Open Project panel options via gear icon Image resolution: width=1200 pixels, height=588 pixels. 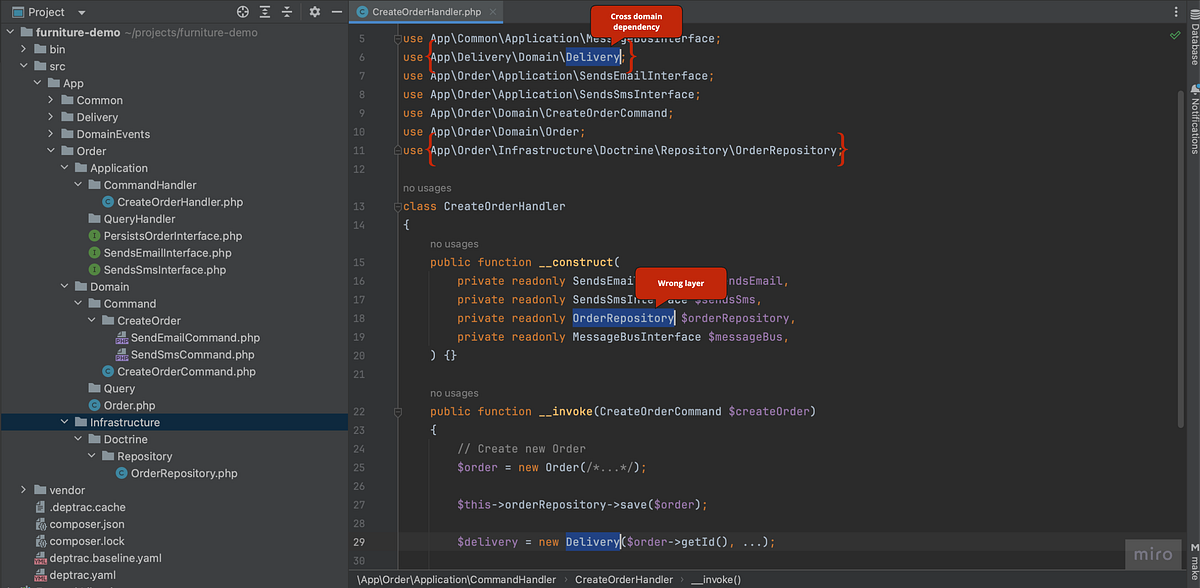click(x=314, y=10)
